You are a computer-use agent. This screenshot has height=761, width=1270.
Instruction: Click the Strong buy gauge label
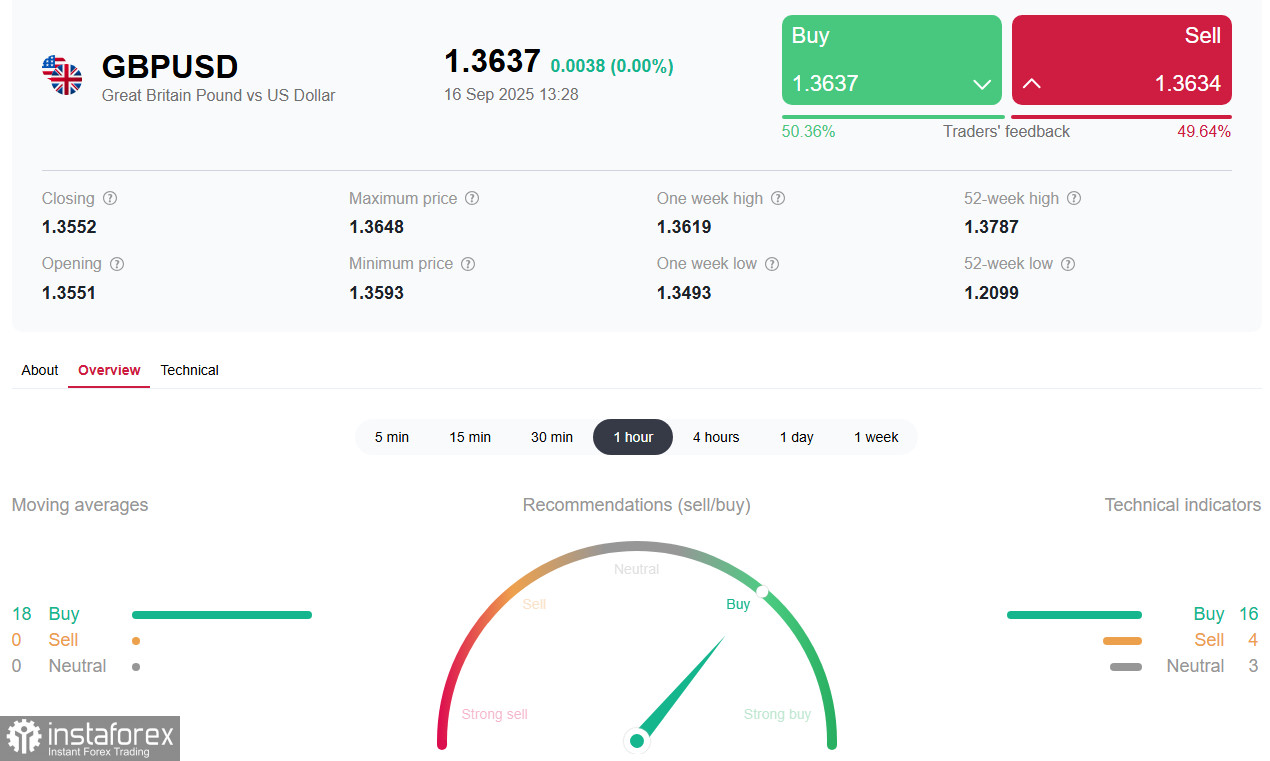tap(777, 715)
